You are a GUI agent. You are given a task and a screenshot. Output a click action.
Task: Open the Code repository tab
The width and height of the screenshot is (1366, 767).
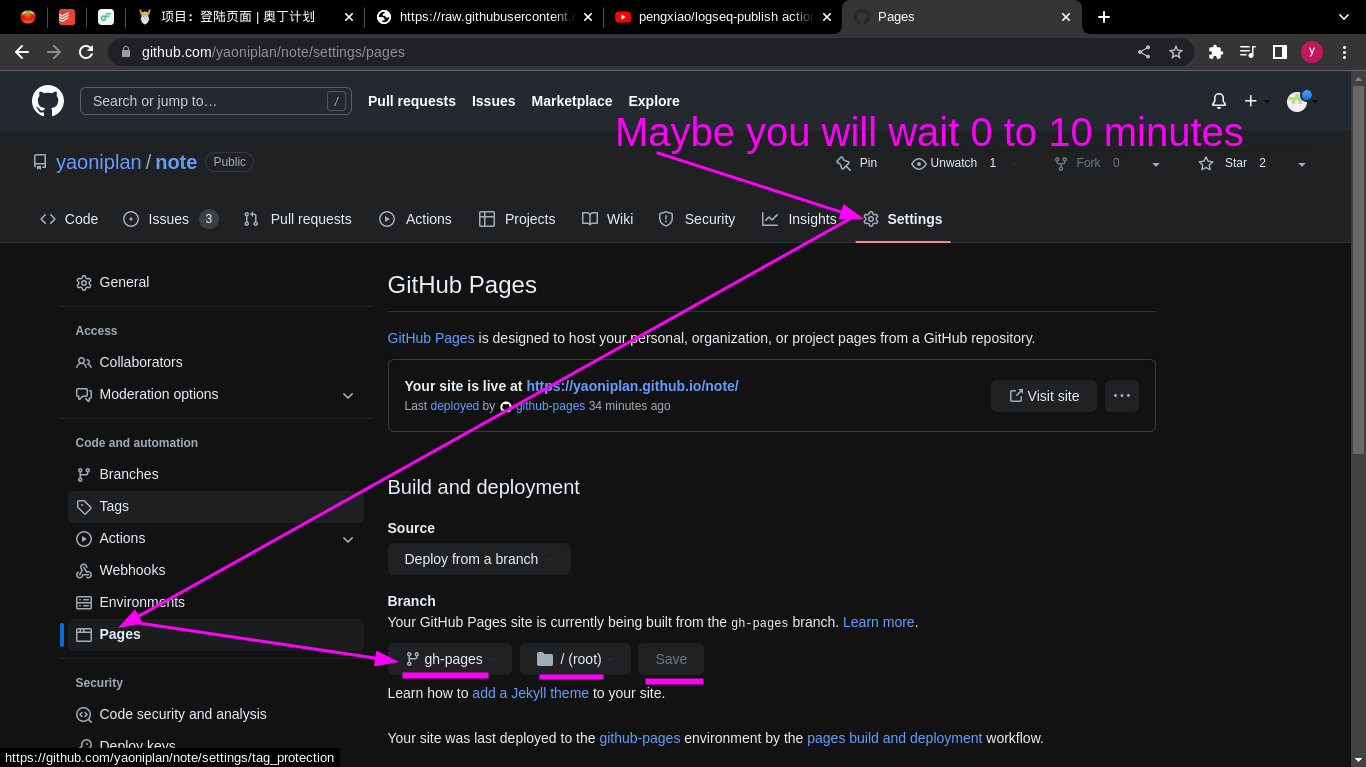69,219
